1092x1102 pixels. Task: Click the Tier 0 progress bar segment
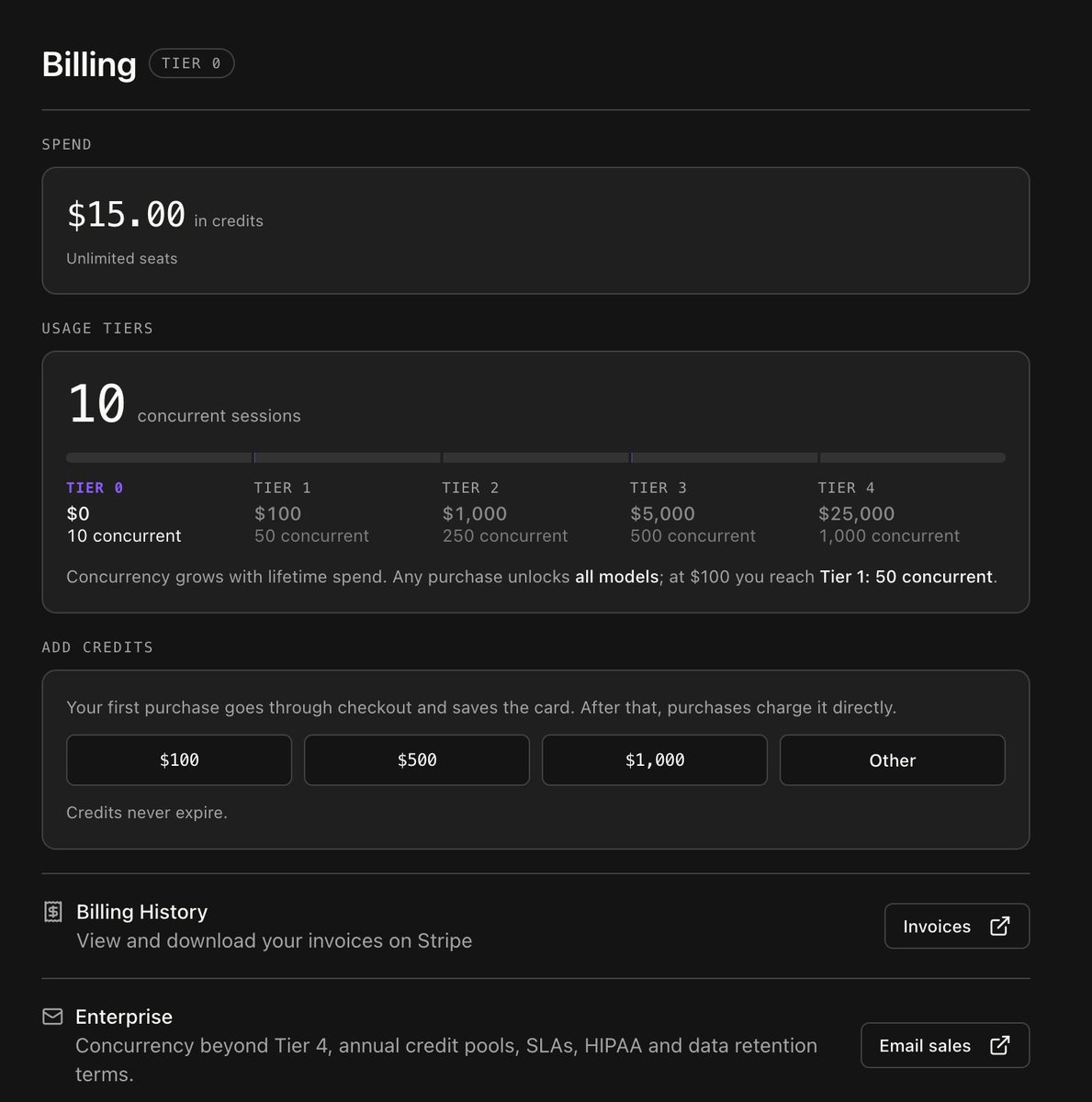[x=160, y=457]
